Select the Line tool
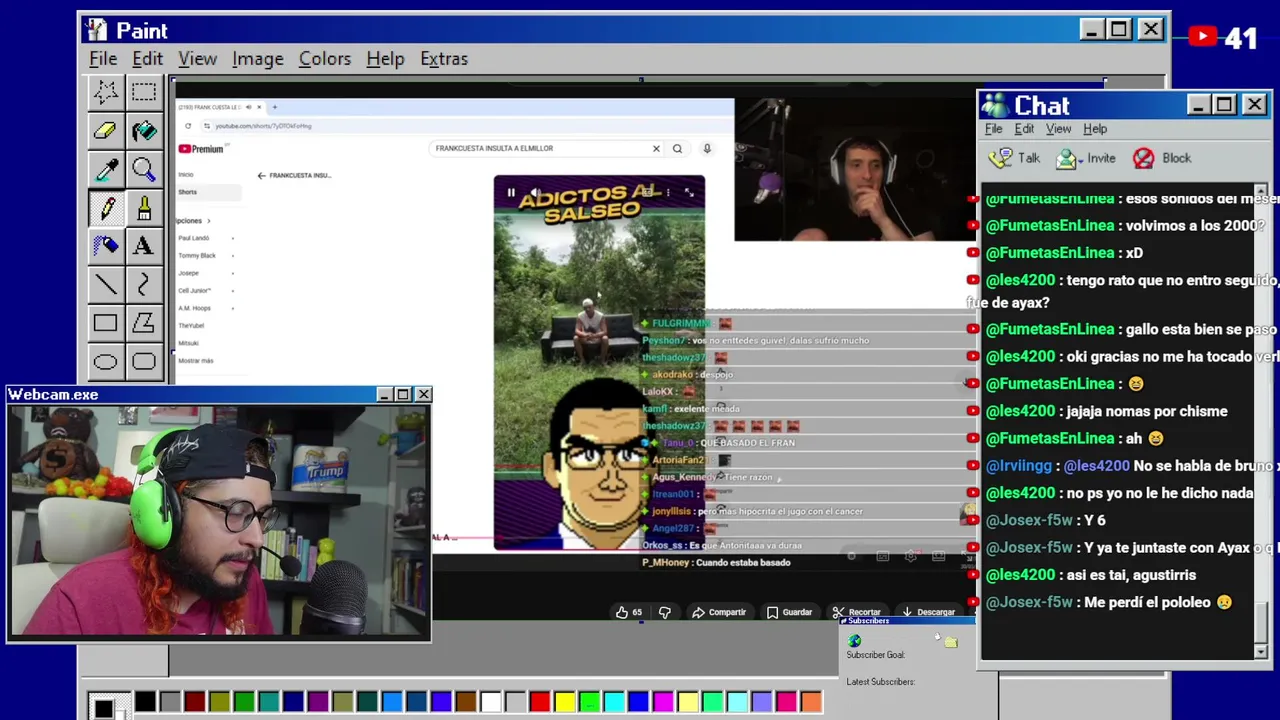Screen dimensions: 1280x720 (x=105, y=285)
